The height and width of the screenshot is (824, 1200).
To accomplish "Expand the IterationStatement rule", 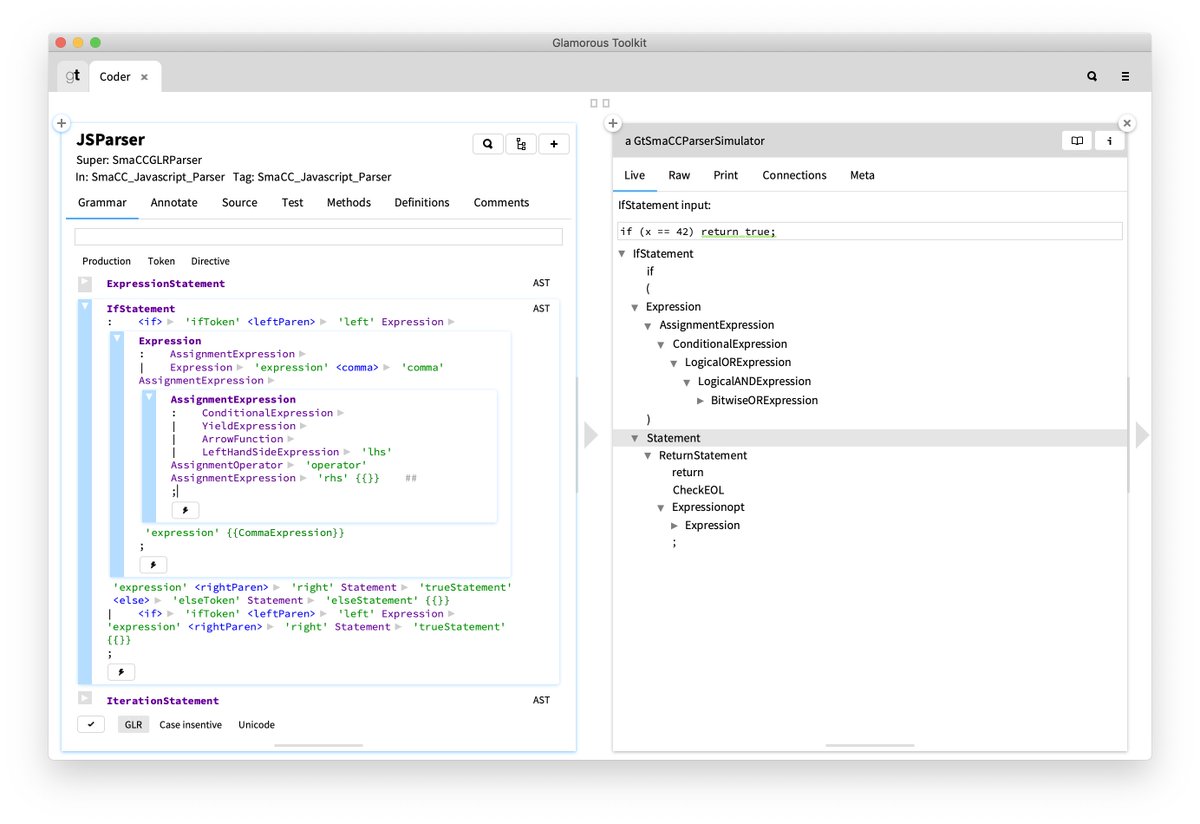I will click(x=85, y=698).
